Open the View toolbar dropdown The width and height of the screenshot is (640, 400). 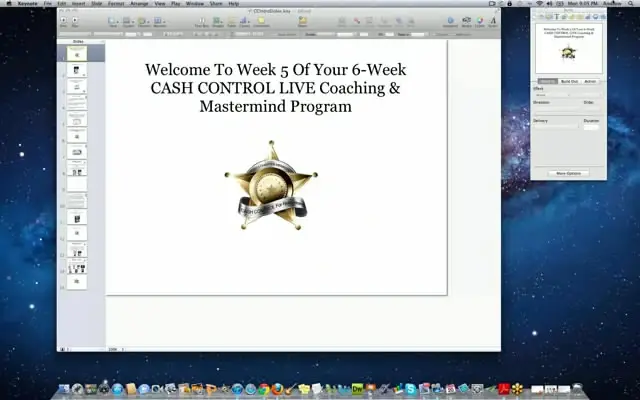[x=113, y=22]
